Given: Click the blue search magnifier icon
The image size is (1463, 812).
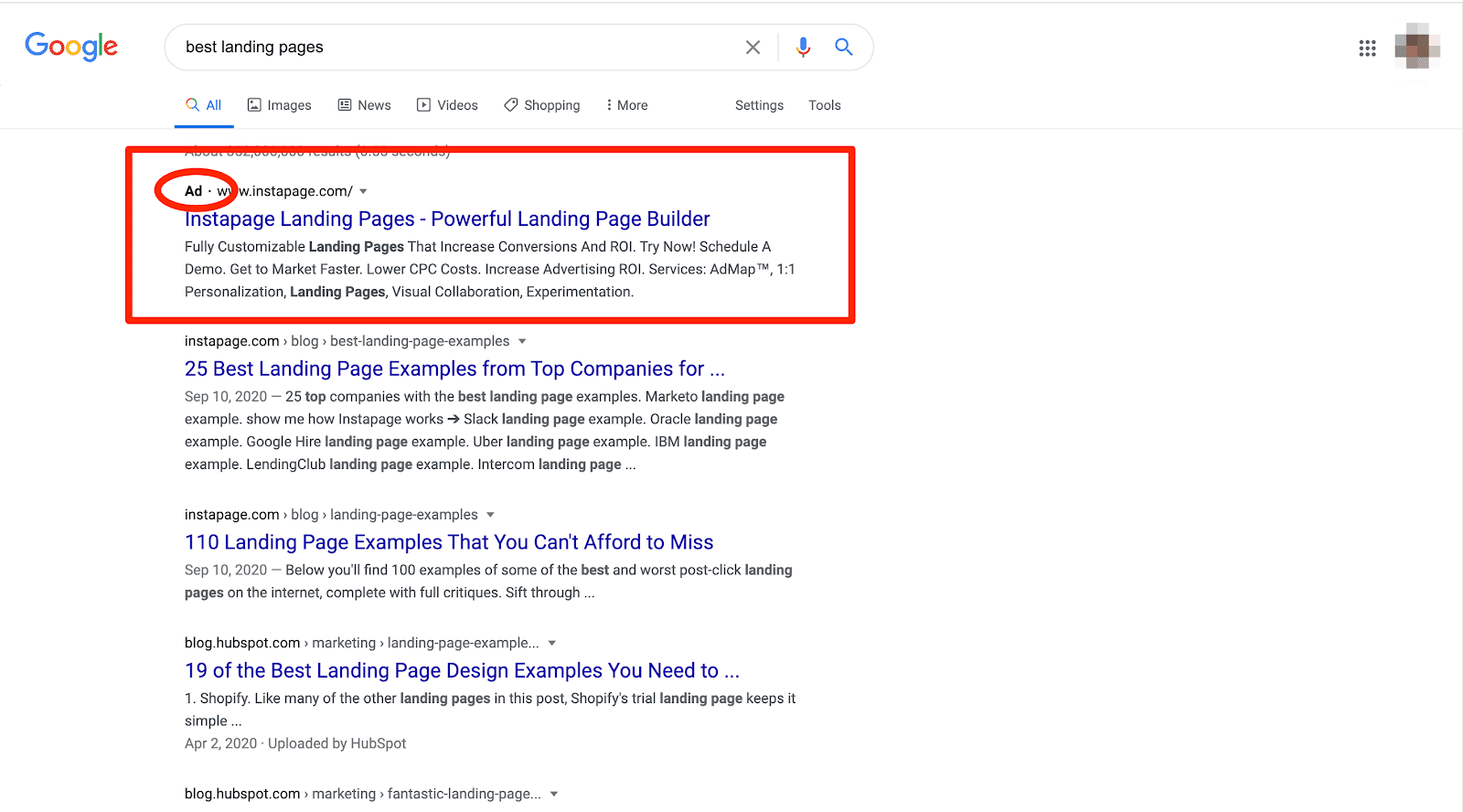Looking at the screenshot, I should pyautogui.click(x=844, y=47).
